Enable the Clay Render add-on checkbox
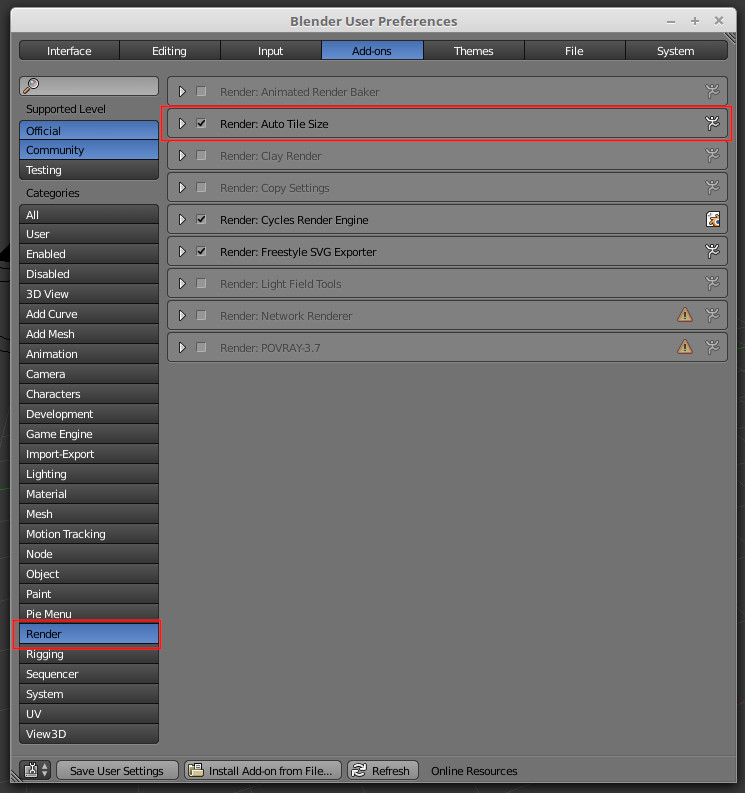Image resolution: width=745 pixels, height=793 pixels. tap(201, 155)
